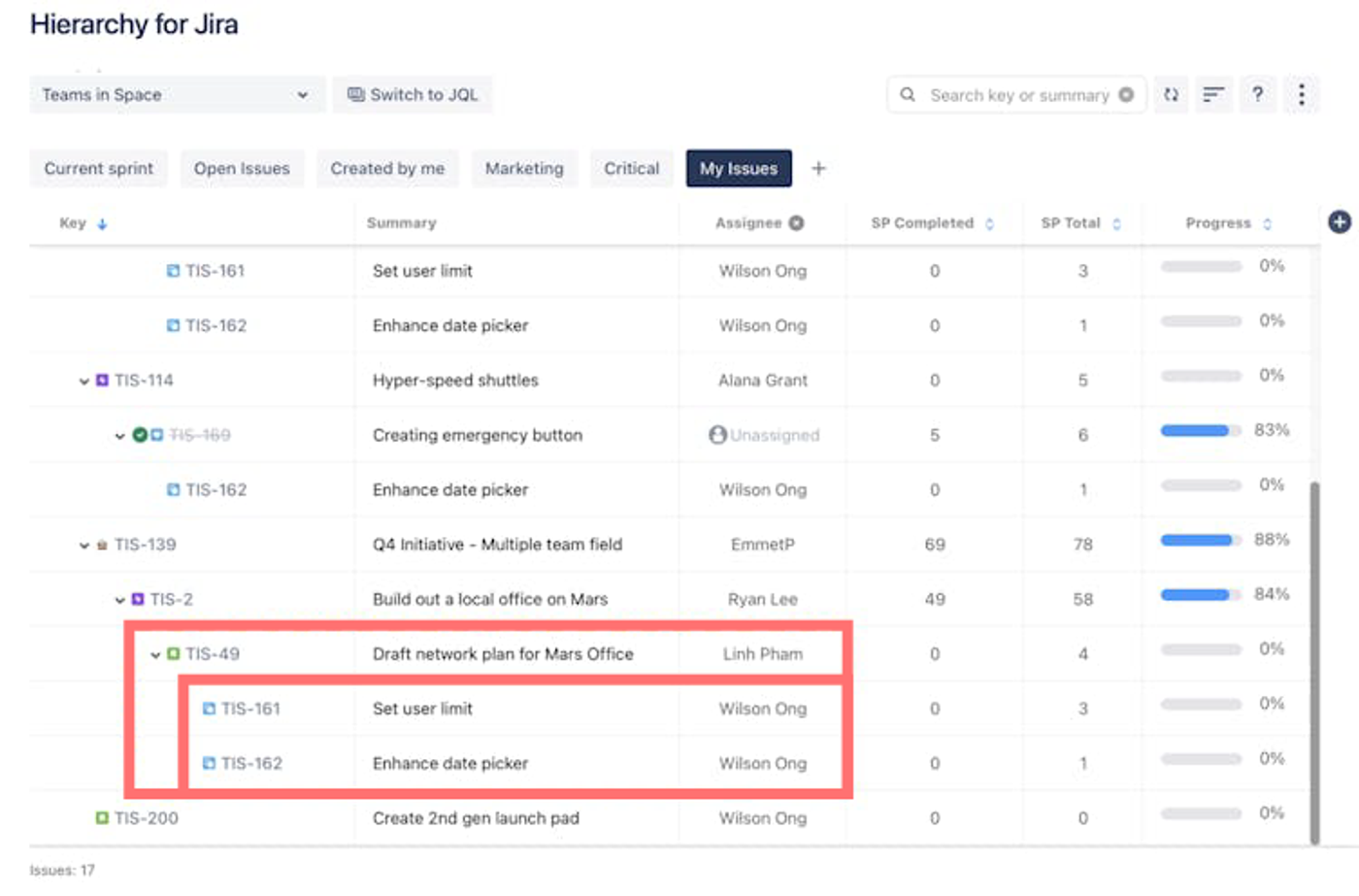Click the 83% progress bar for TIS-169
The width and height of the screenshot is (1359, 896).
(x=1201, y=431)
